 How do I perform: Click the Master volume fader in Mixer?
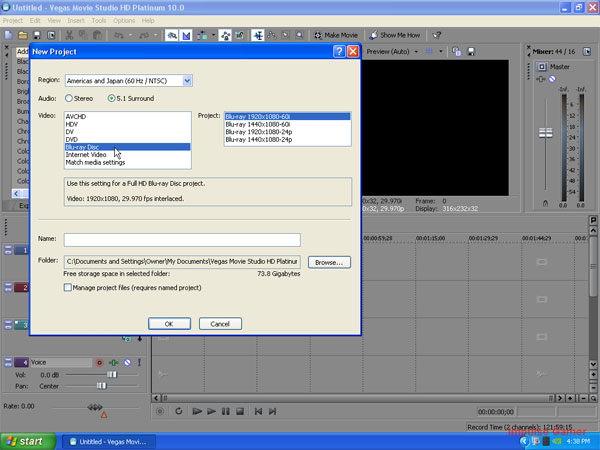click(545, 133)
